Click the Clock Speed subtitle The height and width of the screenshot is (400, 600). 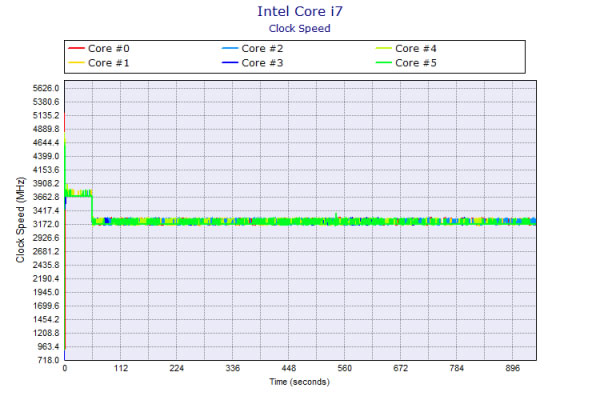pyautogui.click(x=300, y=28)
